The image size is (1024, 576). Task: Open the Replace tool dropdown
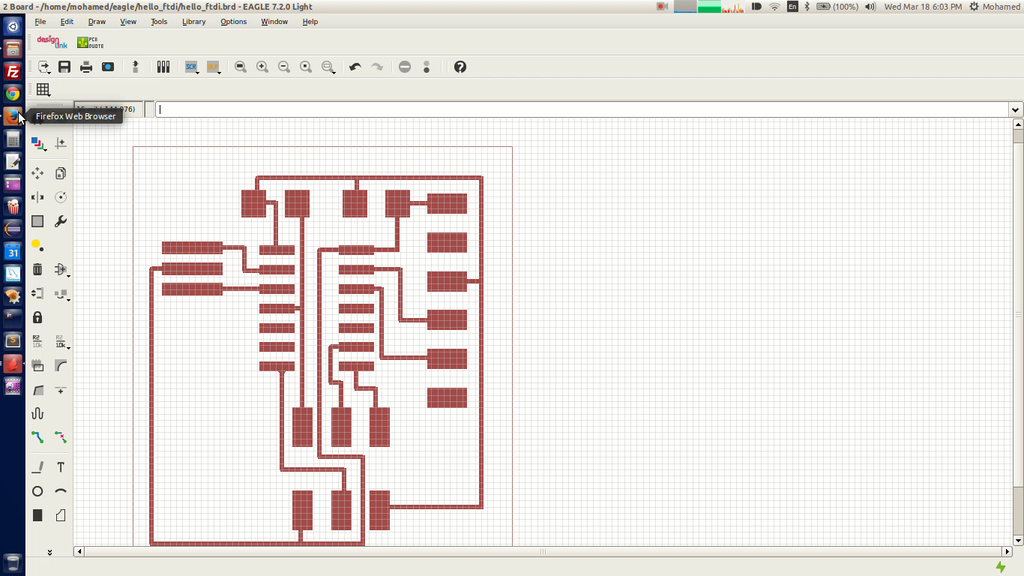(62, 294)
